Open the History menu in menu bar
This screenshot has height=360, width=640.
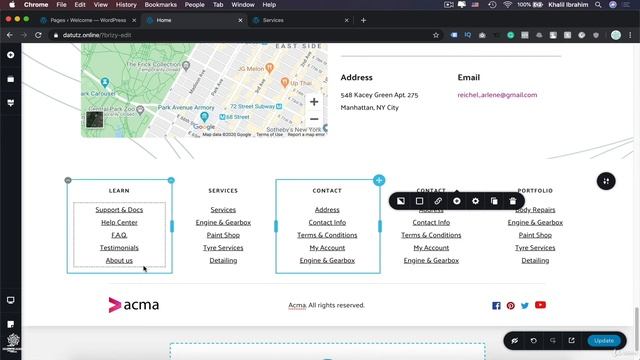126,4
